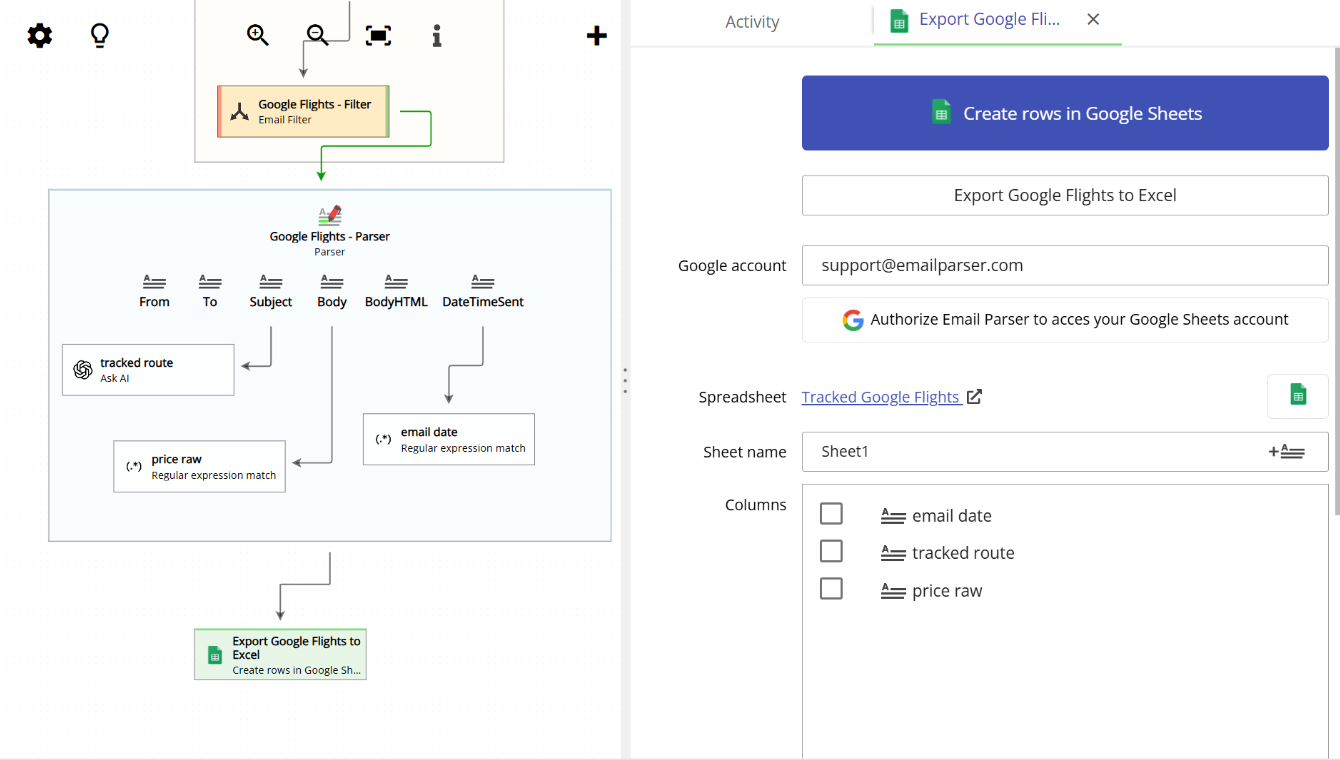Collapse the side panel using the divider handle
The width and height of the screenshot is (1340, 760).
tap(625, 380)
